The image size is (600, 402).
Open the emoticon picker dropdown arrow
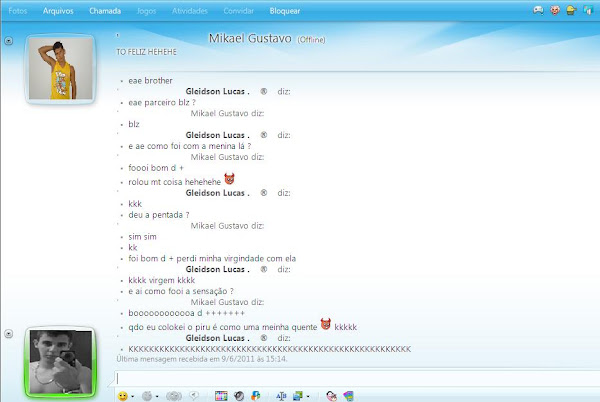[132, 396]
